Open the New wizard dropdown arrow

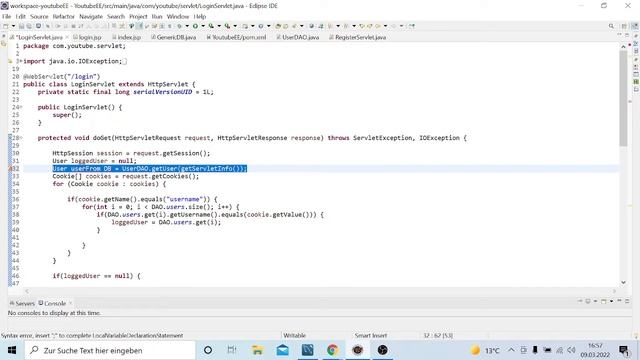pyautogui.click(x=13, y=26)
